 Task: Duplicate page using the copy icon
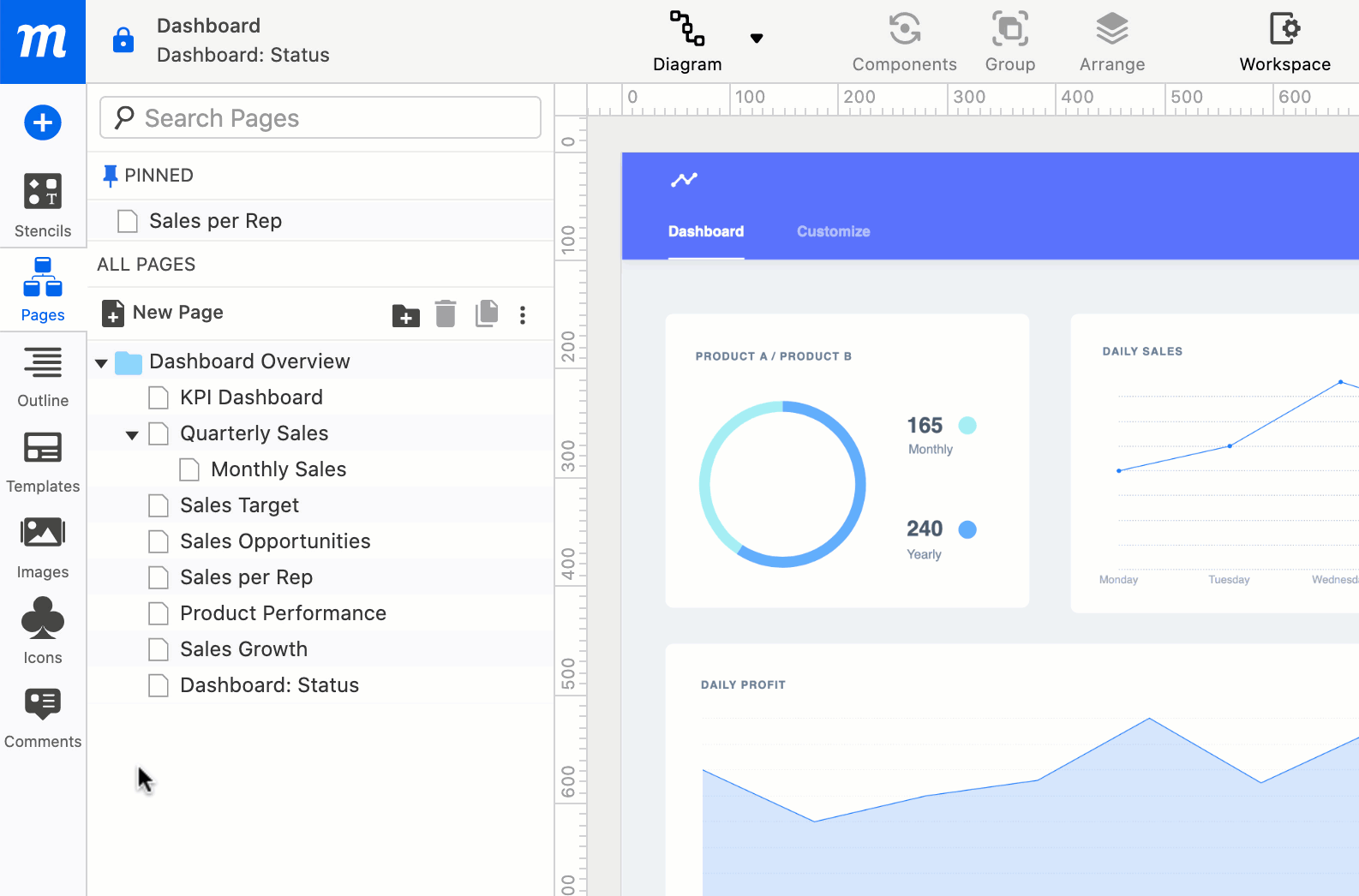(486, 314)
